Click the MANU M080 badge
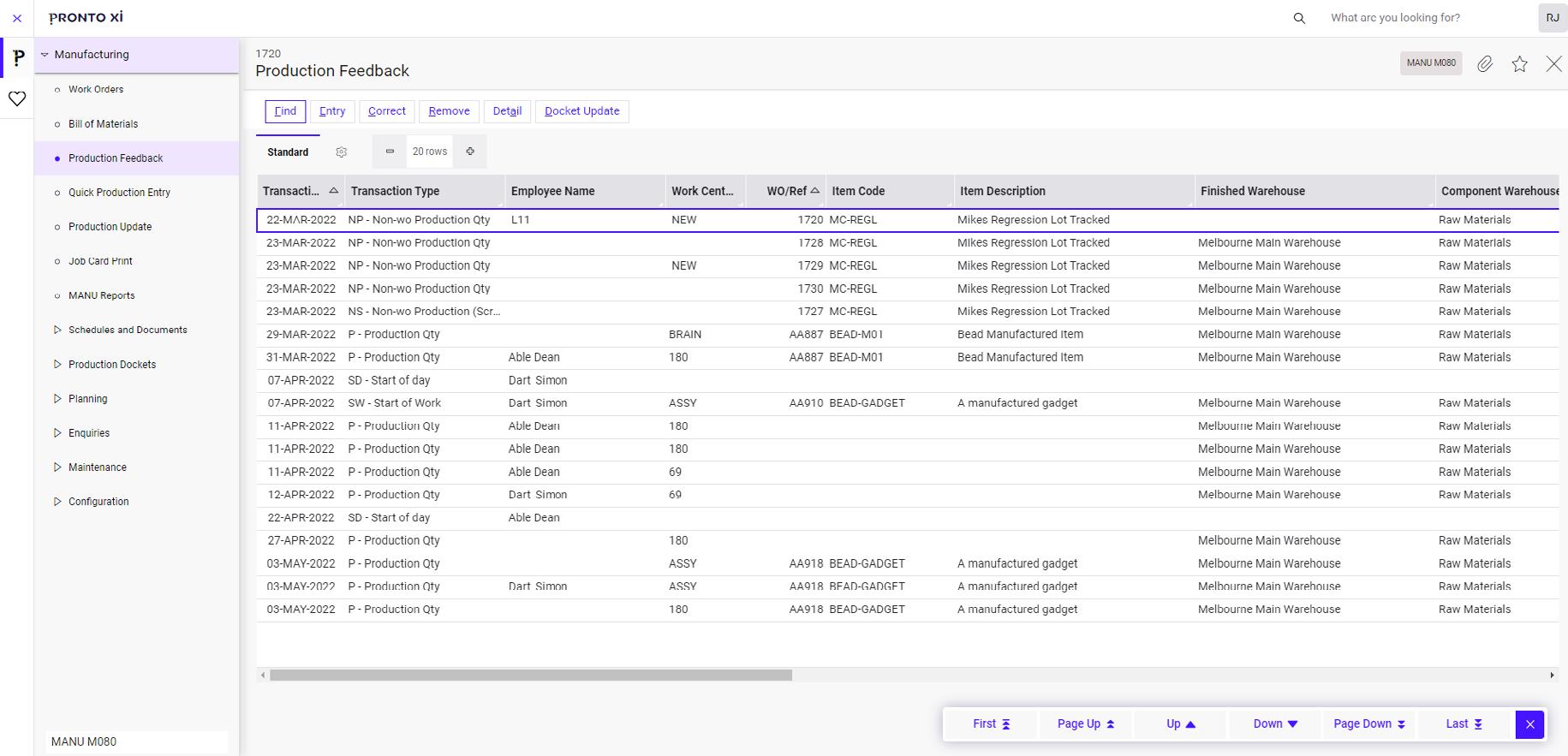 coord(1431,63)
